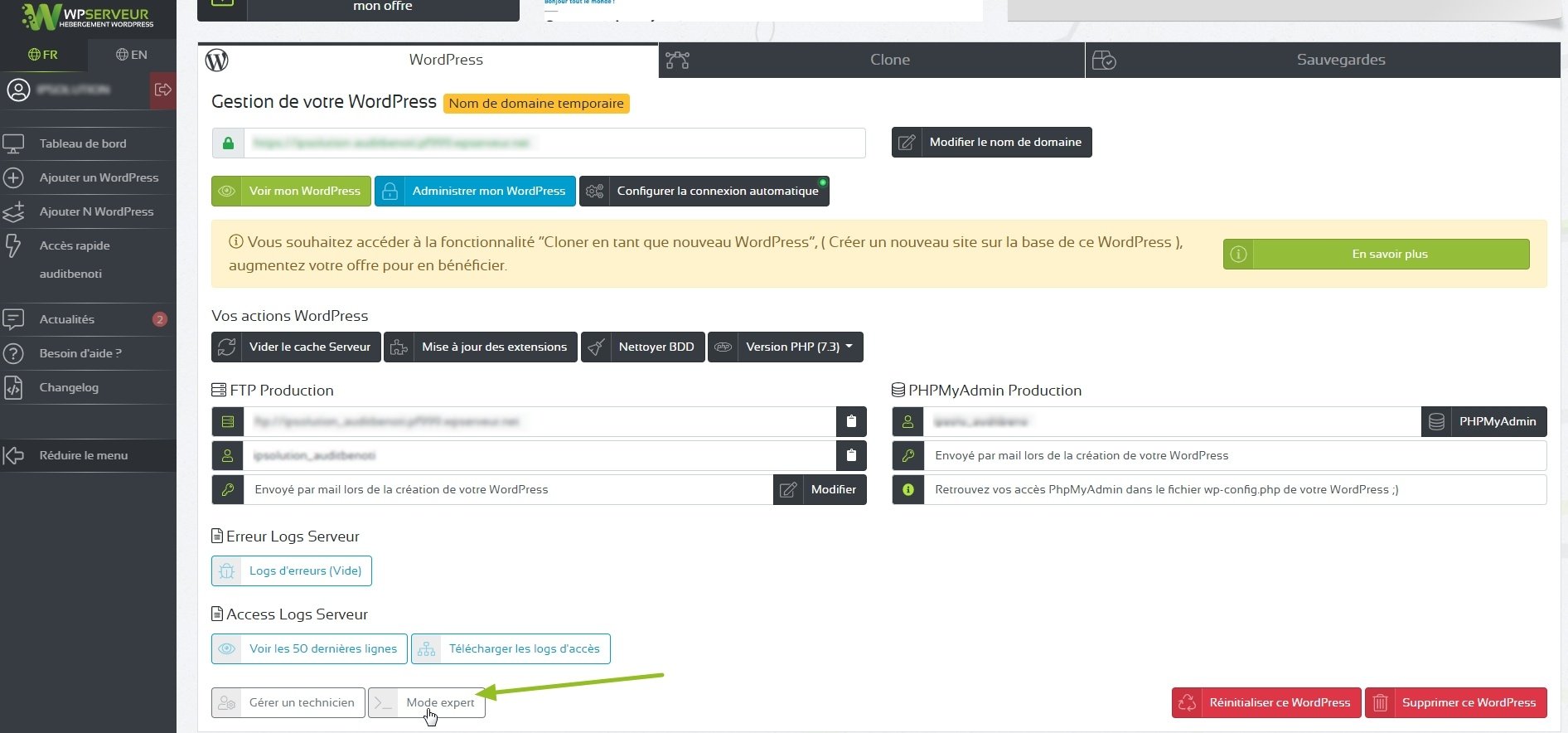Click the info icon beside En savoir plus
Viewport: 1568px width, 733px height.
[1238, 254]
